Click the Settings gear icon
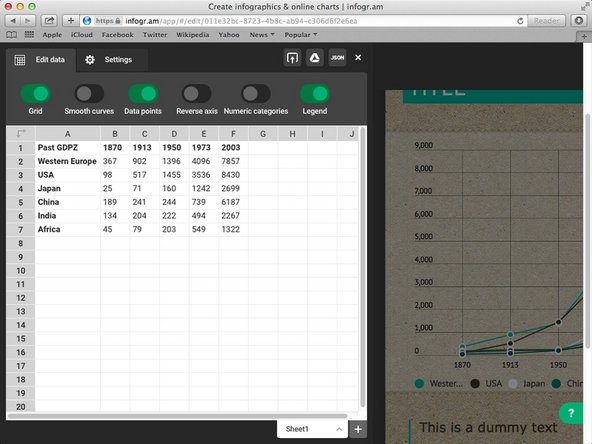 (90, 60)
